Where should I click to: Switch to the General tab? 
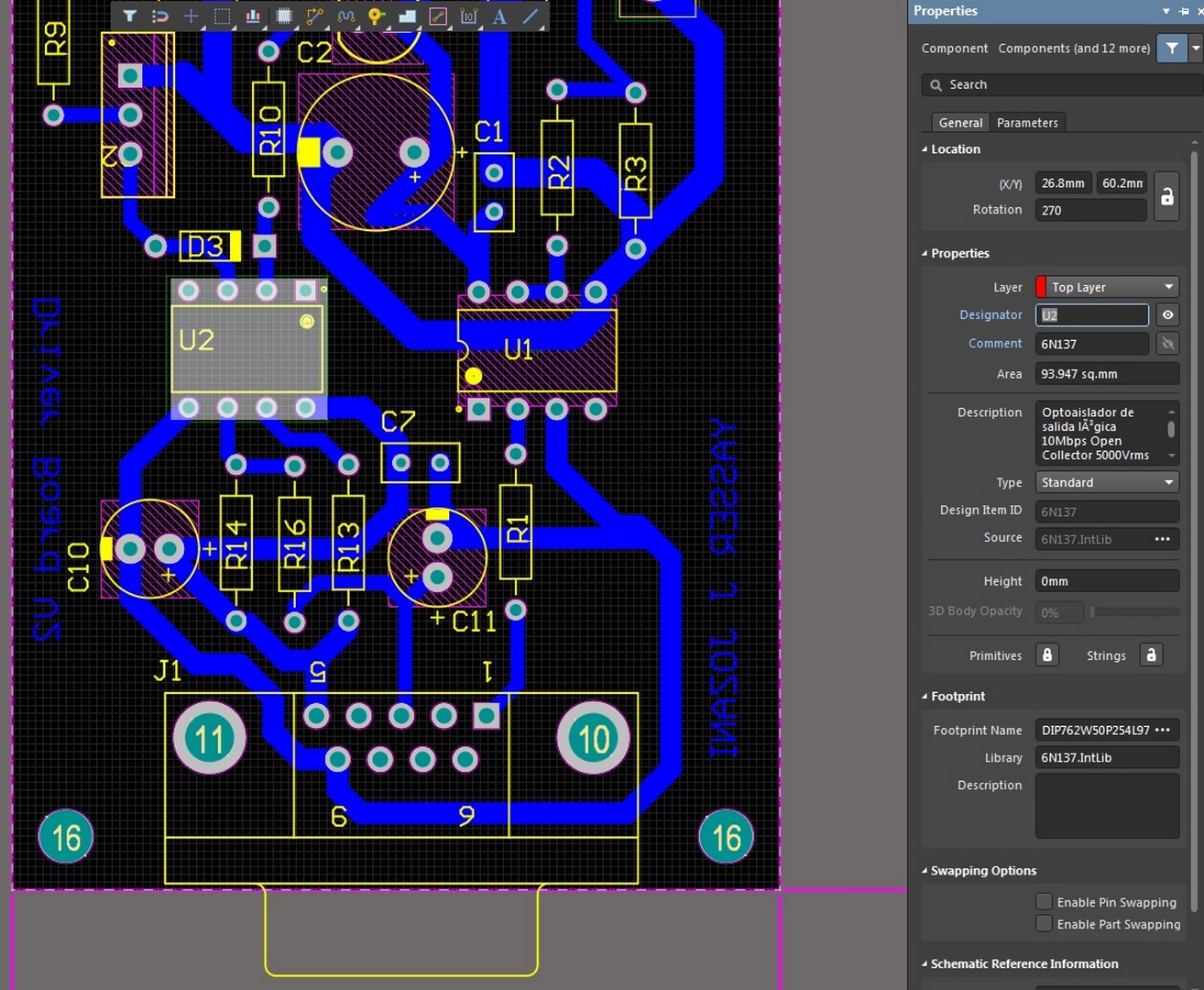960,123
